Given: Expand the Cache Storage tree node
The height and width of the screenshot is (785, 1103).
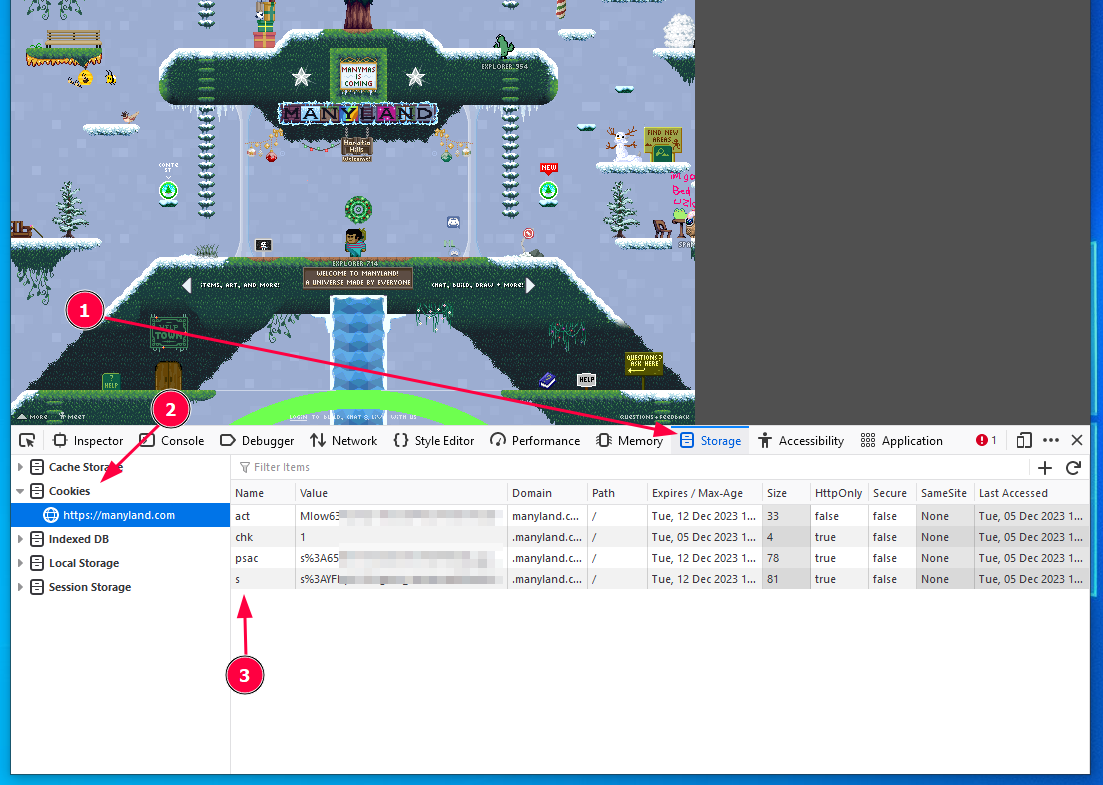Looking at the screenshot, I should [x=20, y=467].
